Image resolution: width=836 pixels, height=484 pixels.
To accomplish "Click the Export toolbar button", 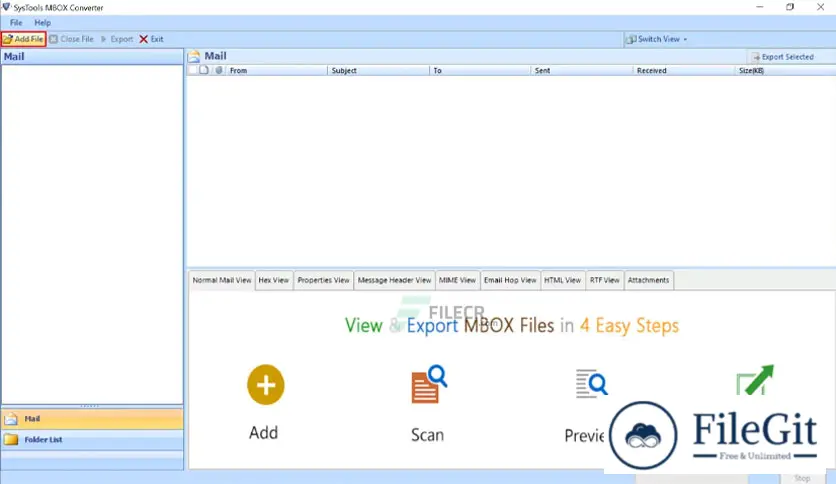I will 117,39.
